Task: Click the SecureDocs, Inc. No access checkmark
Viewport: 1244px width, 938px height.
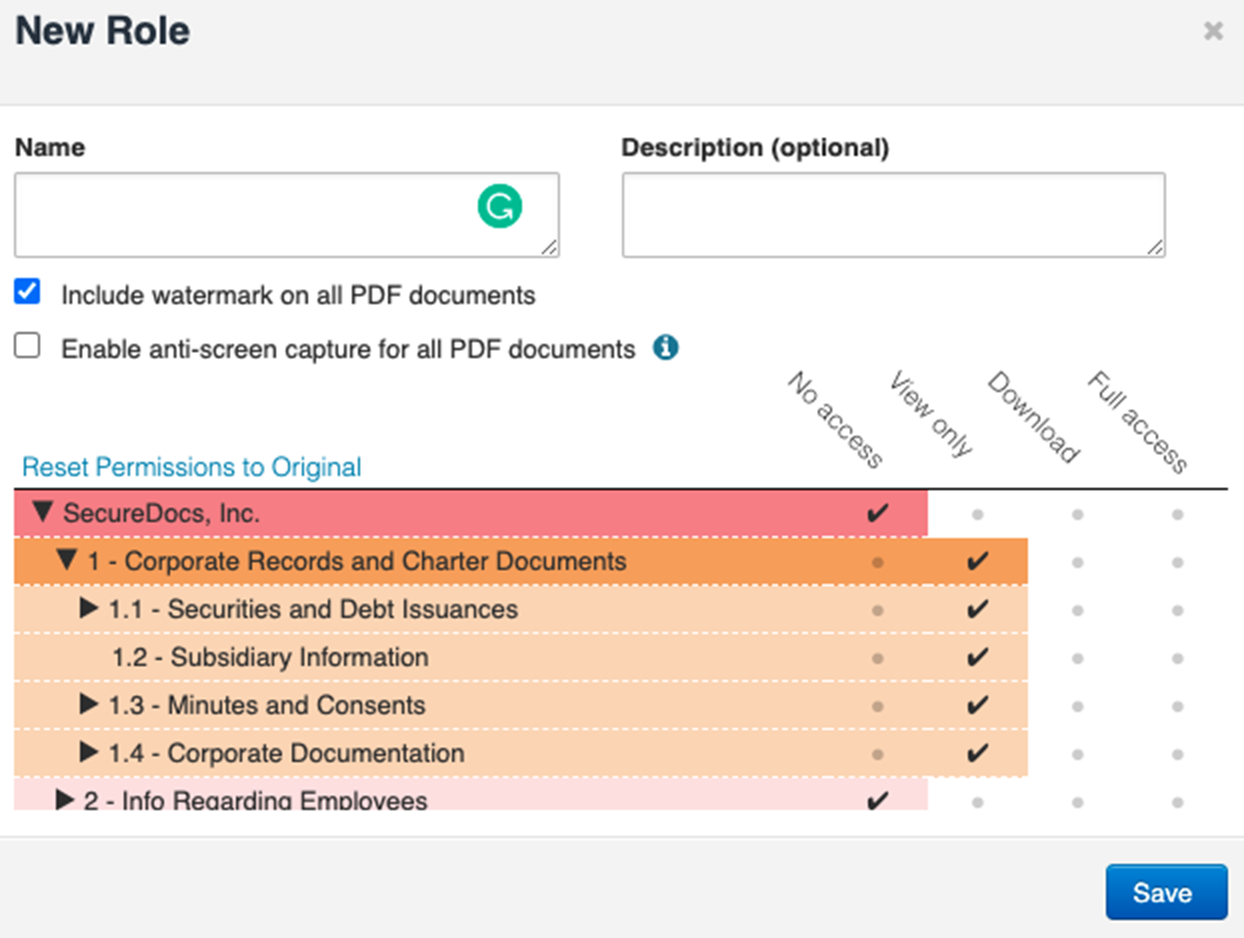Action: [x=877, y=514]
